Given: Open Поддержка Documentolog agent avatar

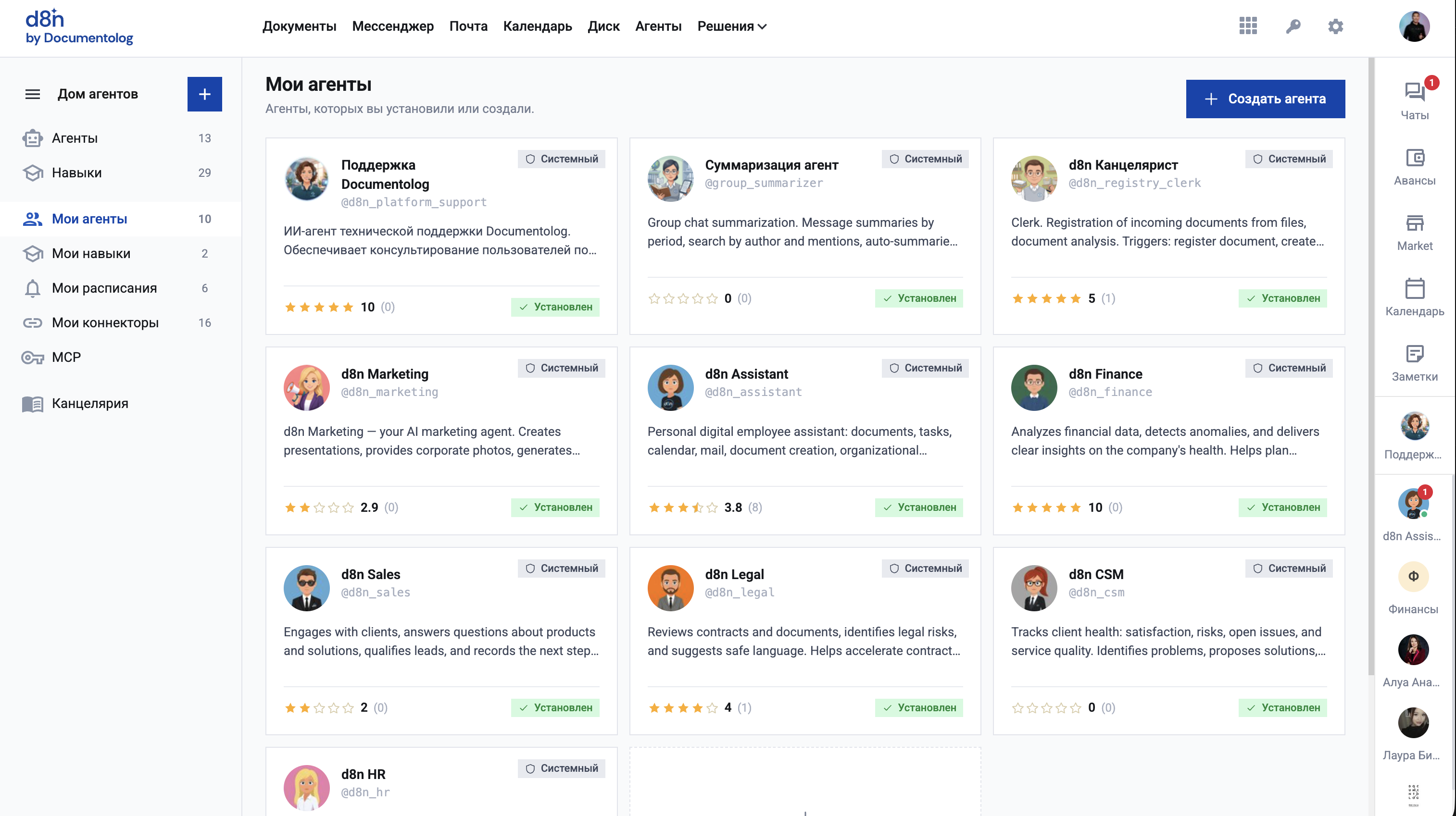Looking at the screenshot, I should 306,179.
